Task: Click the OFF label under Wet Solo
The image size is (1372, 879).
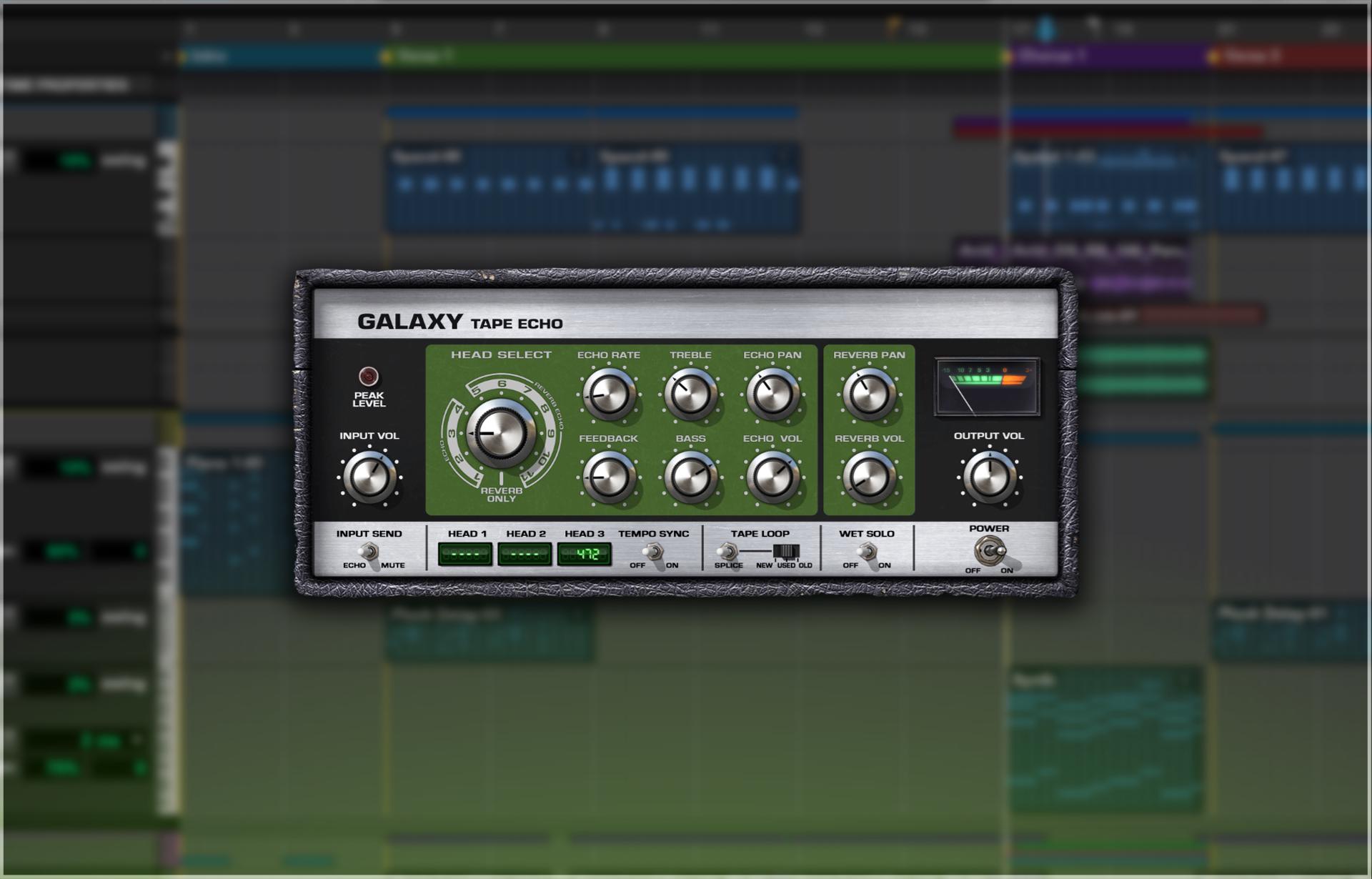Action: coord(850,565)
